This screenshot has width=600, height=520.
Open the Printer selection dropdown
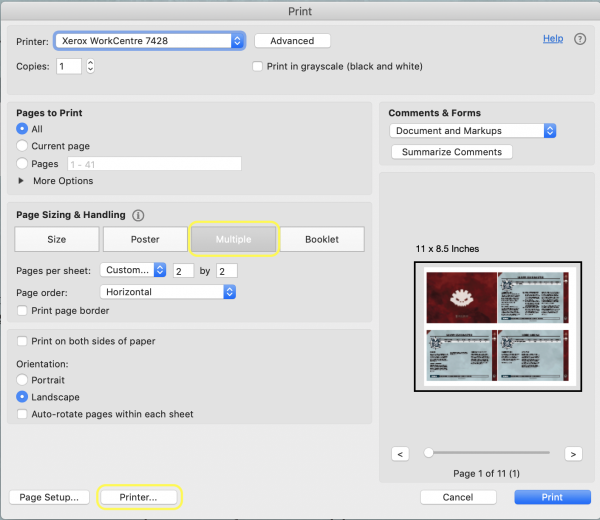(x=148, y=41)
